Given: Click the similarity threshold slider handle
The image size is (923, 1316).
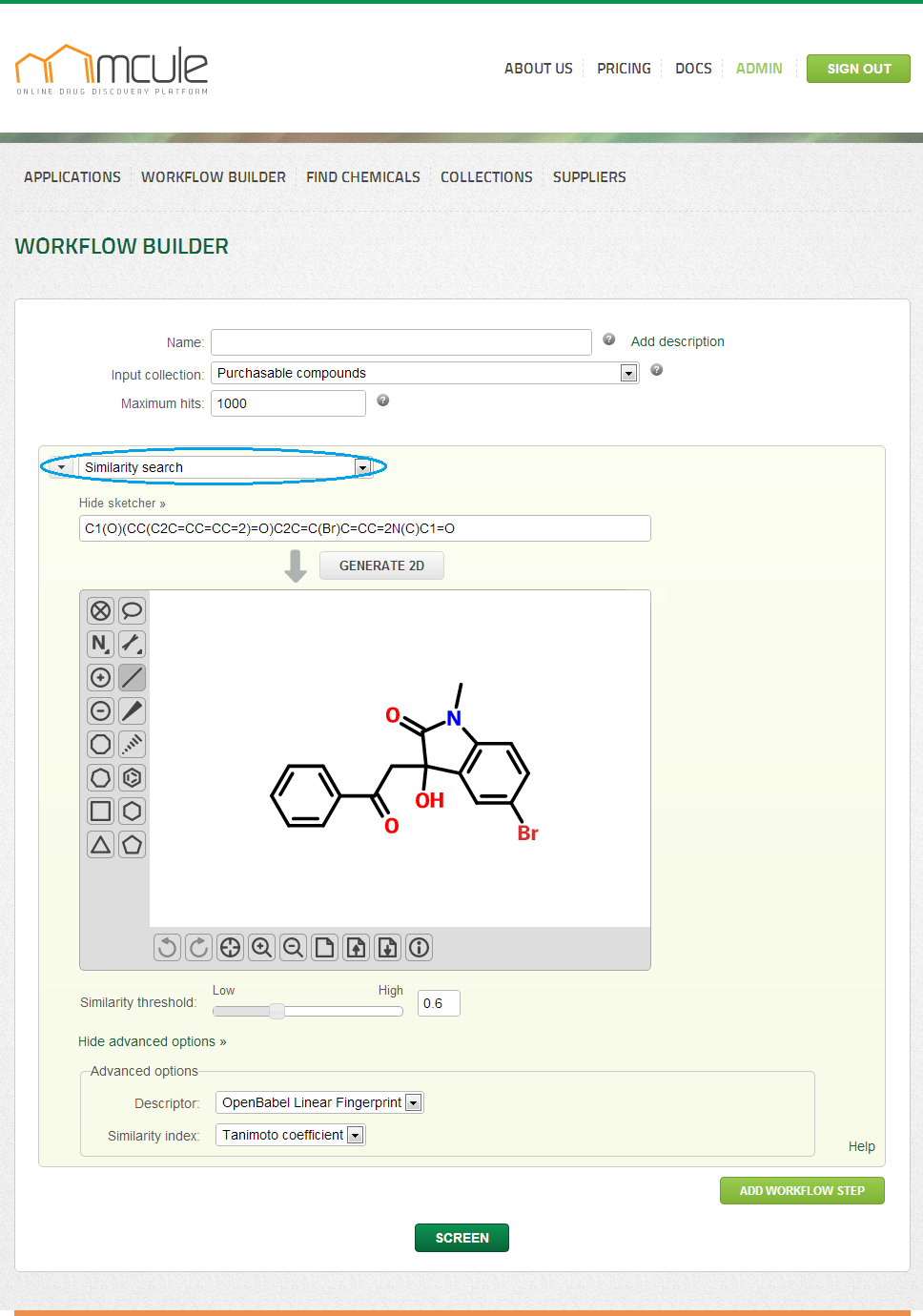Looking at the screenshot, I should pyautogui.click(x=277, y=1011).
